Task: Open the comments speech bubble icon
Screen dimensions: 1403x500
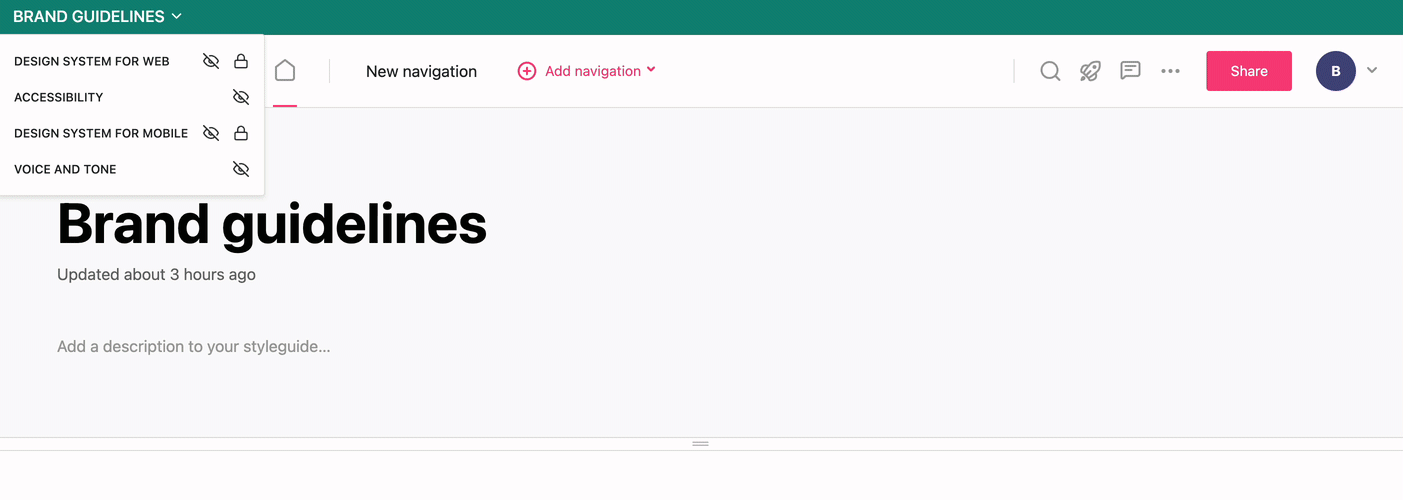Action: point(1131,71)
